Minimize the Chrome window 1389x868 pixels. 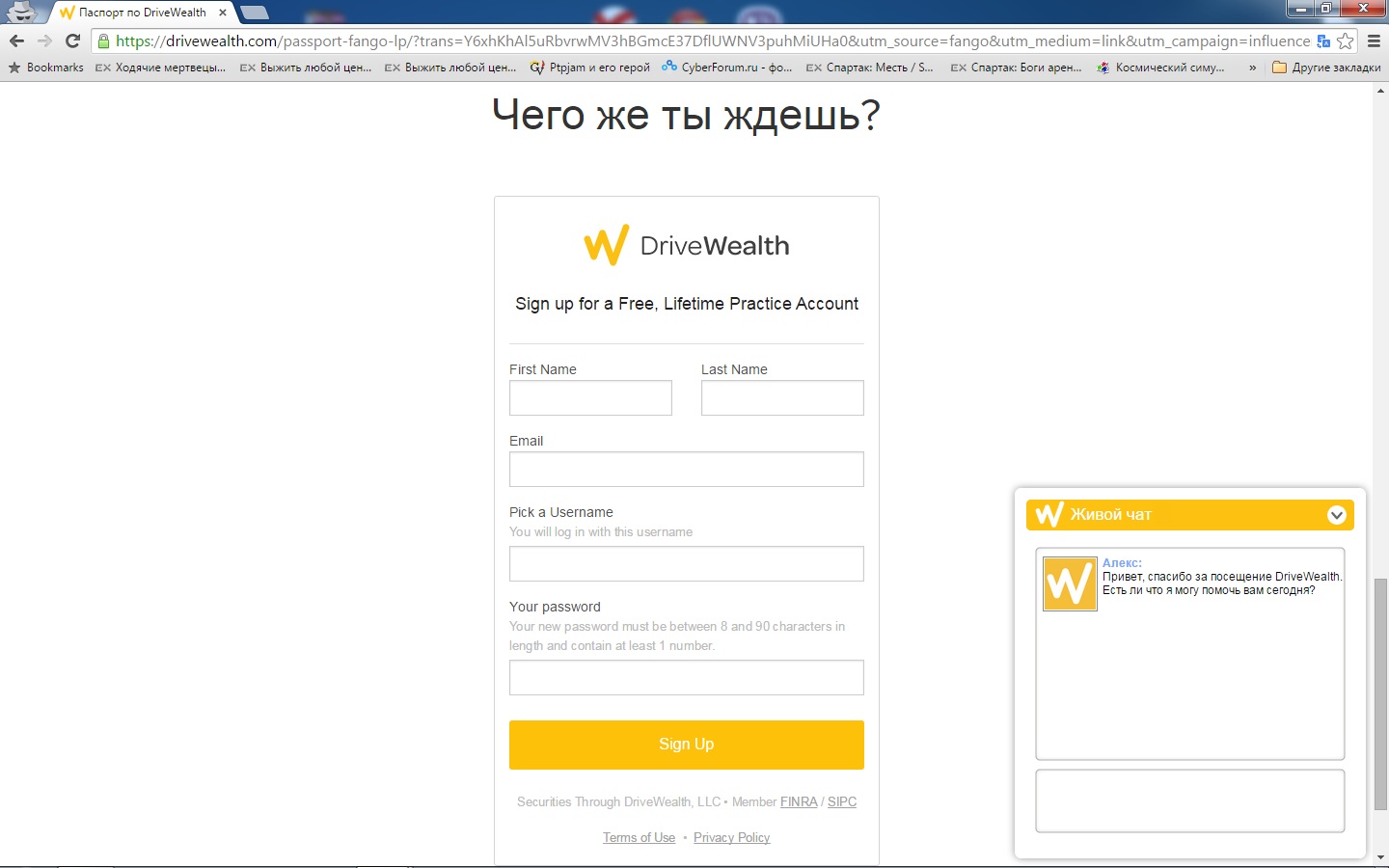coord(1301,8)
